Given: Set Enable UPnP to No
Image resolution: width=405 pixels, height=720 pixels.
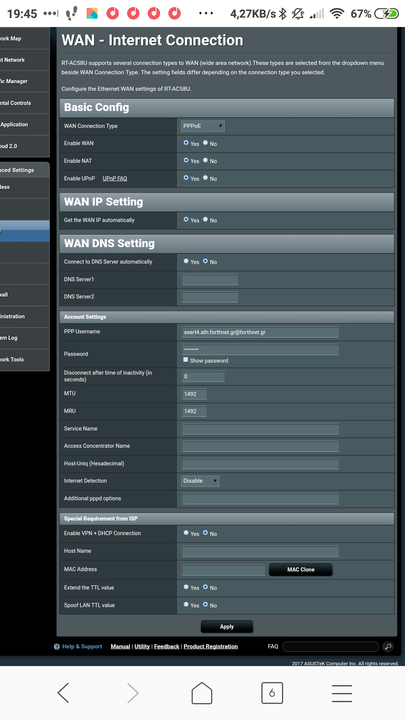Looking at the screenshot, I should click(x=205, y=178).
